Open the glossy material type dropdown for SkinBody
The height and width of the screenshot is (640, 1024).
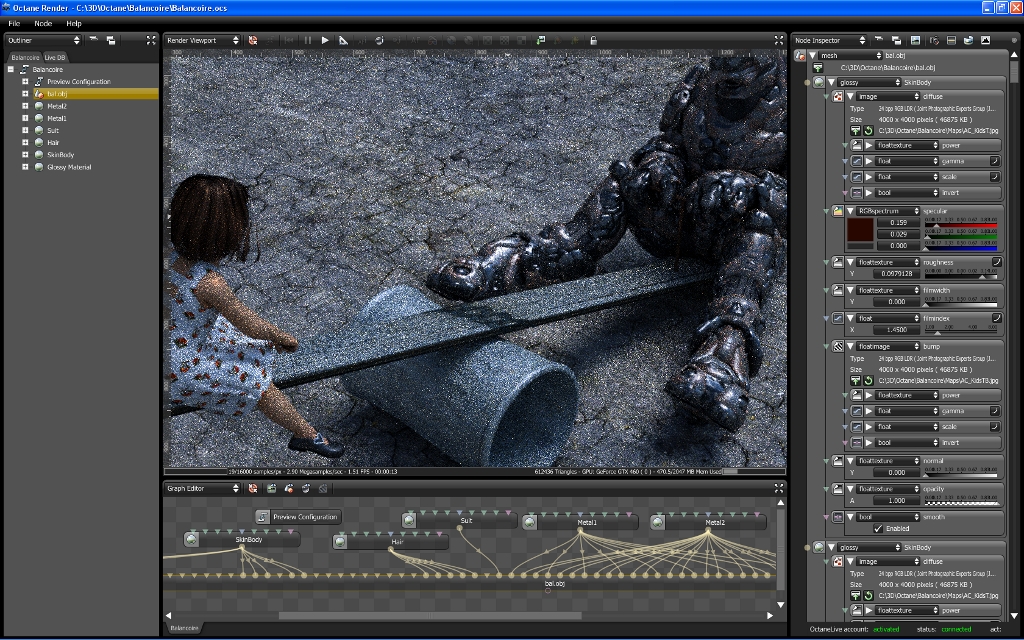(868, 82)
